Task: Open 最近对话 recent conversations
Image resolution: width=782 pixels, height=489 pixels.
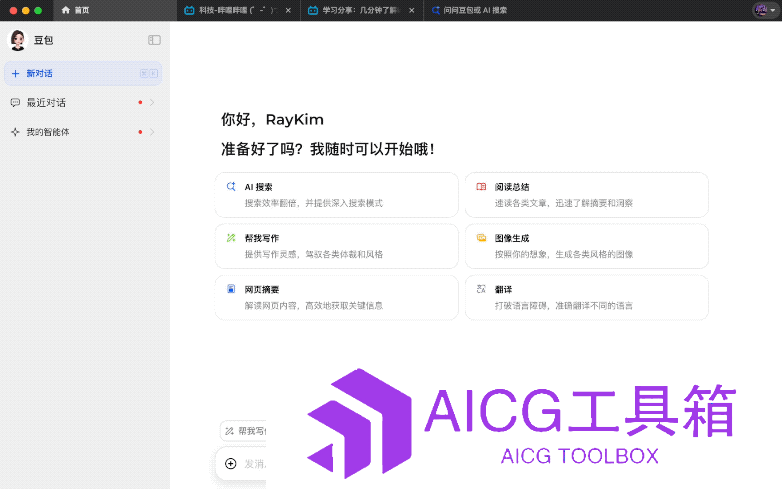Action: (83, 103)
